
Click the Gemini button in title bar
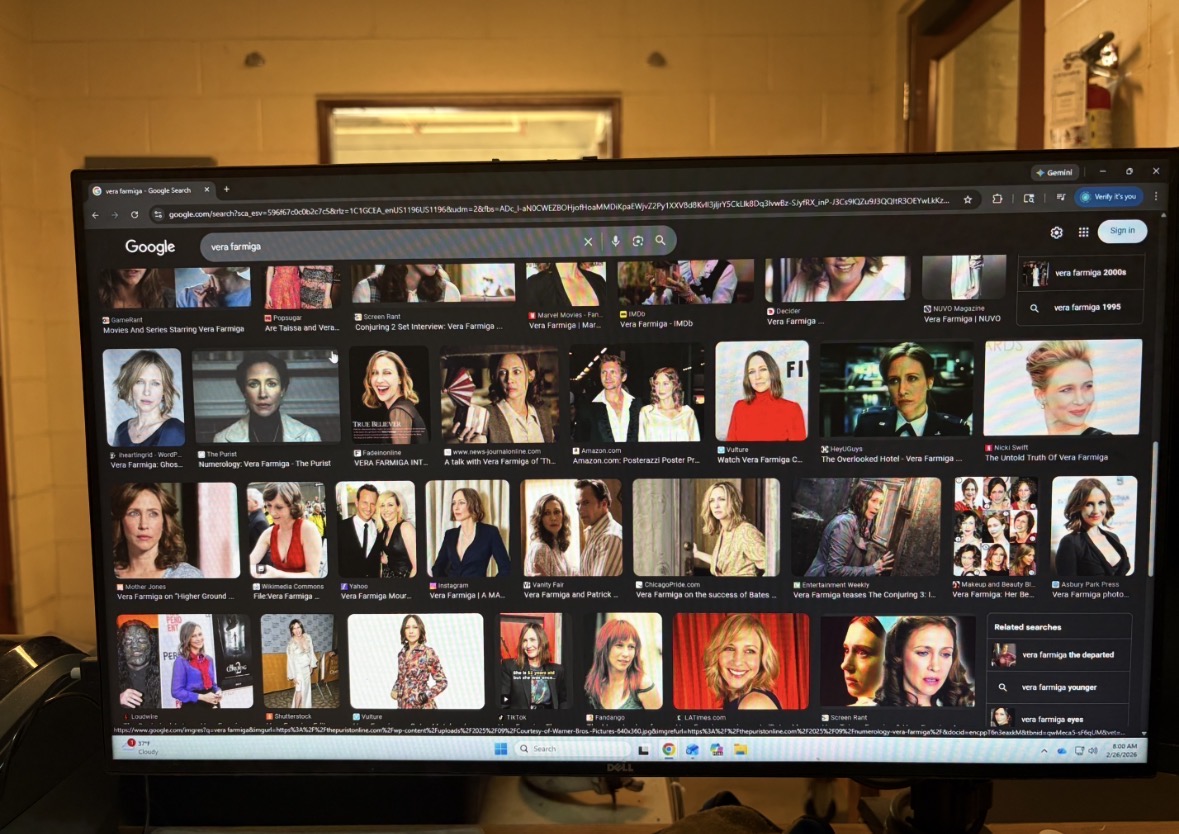[1055, 172]
